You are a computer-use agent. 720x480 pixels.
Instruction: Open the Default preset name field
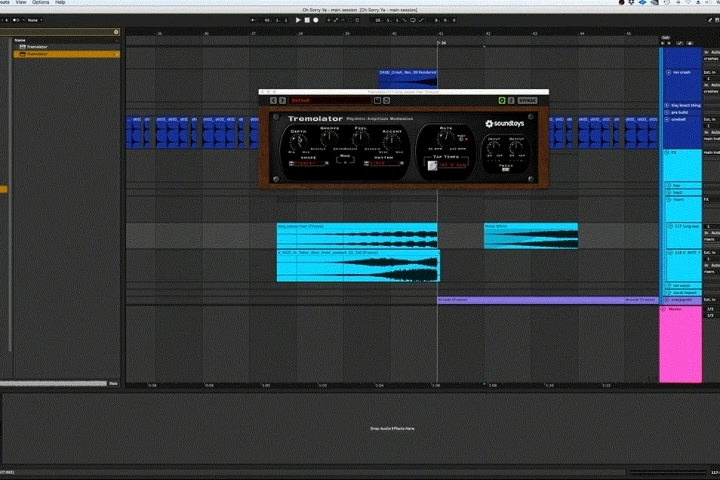coord(330,101)
